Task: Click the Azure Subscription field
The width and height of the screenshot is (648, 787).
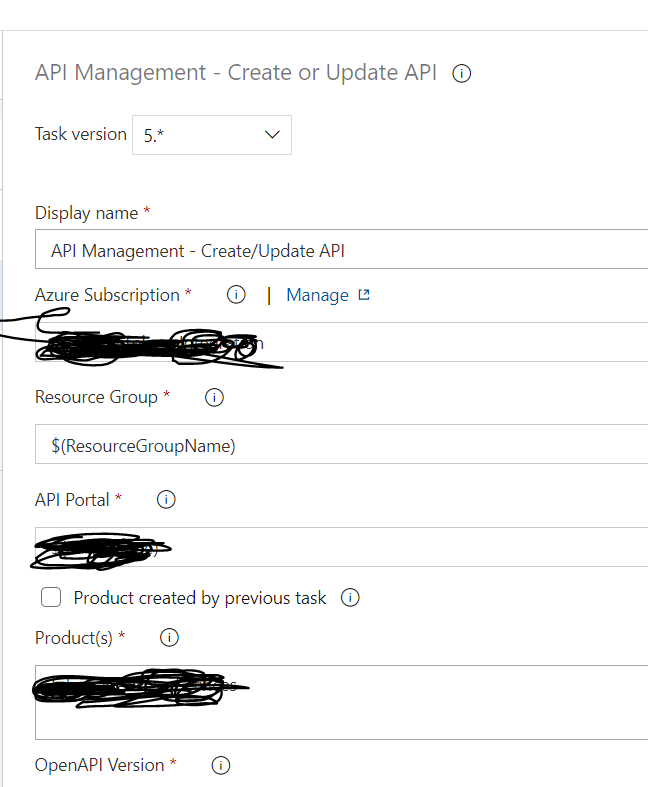Action: pyautogui.click(x=341, y=342)
